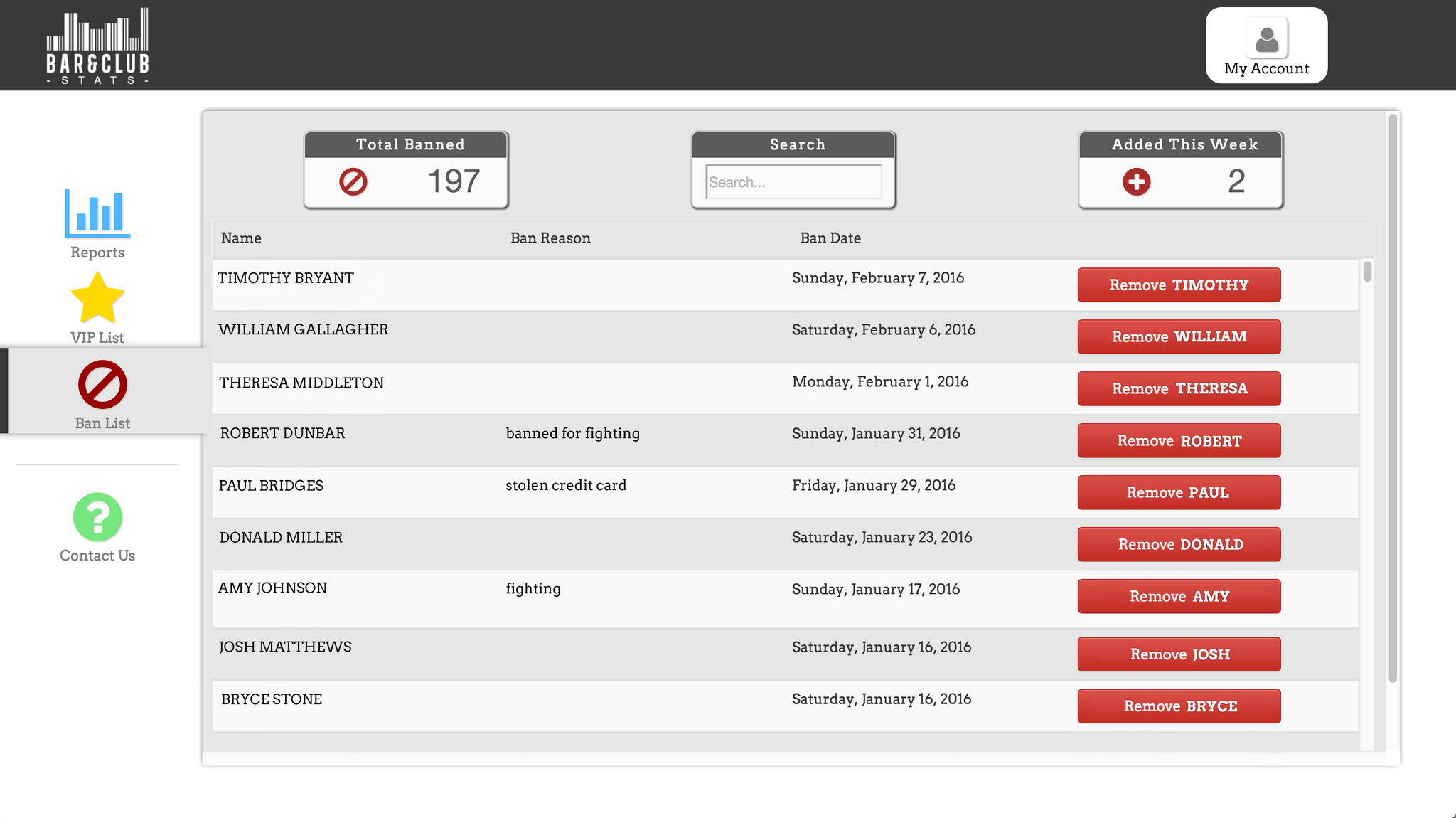This screenshot has height=818, width=1456.
Task: Click the My Account user avatar icon
Action: point(1266,38)
